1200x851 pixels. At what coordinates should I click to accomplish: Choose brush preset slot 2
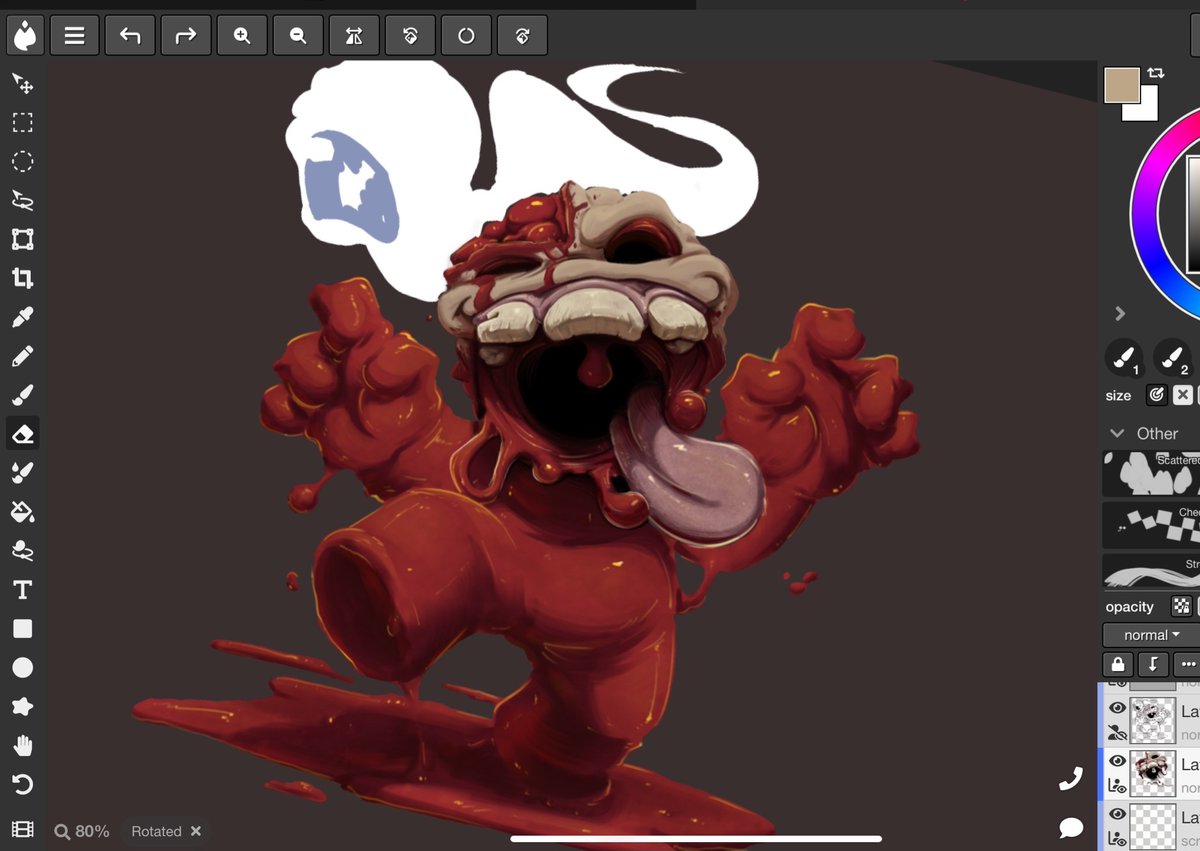pyautogui.click(x=1172, y=357)
